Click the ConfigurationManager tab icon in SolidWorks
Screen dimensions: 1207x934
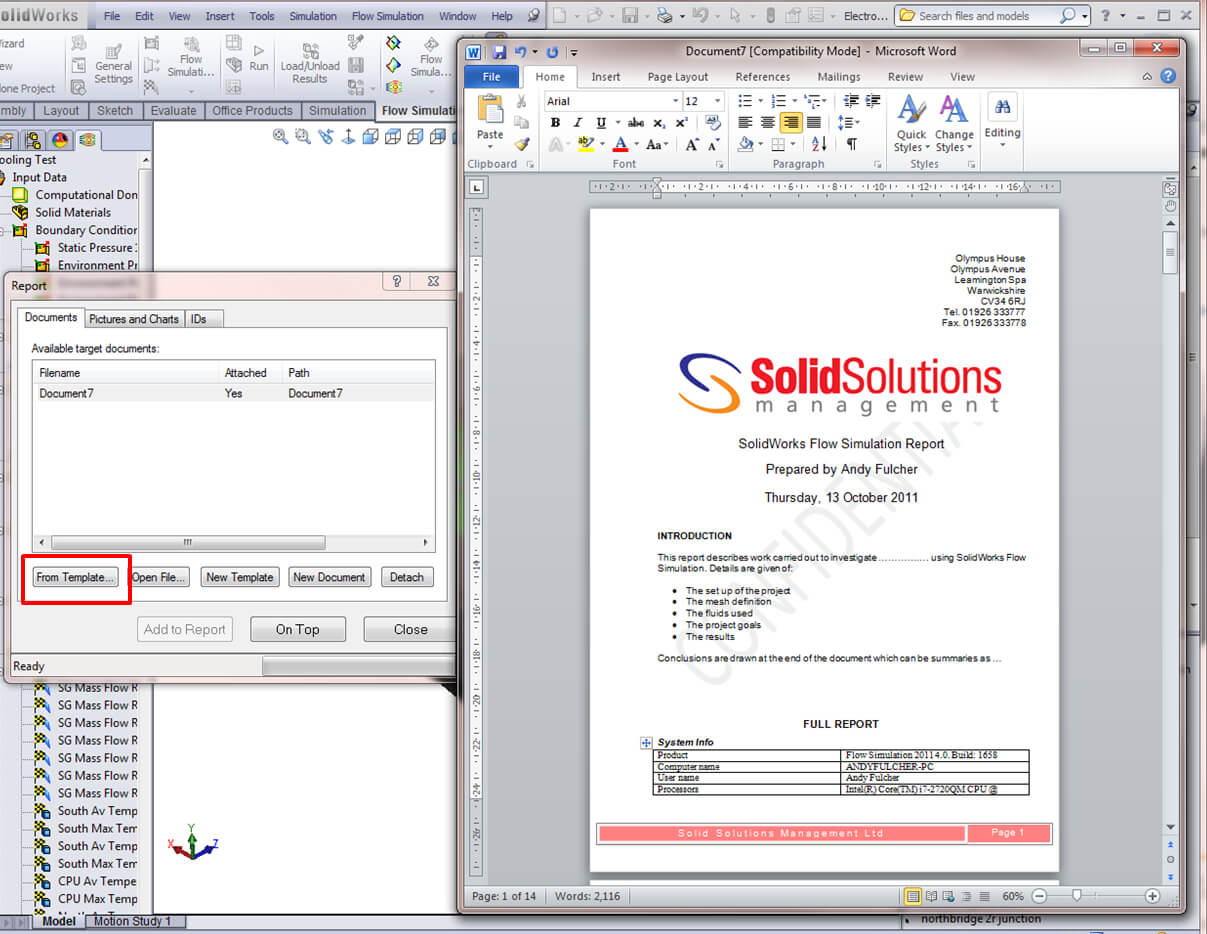[32, 141]
